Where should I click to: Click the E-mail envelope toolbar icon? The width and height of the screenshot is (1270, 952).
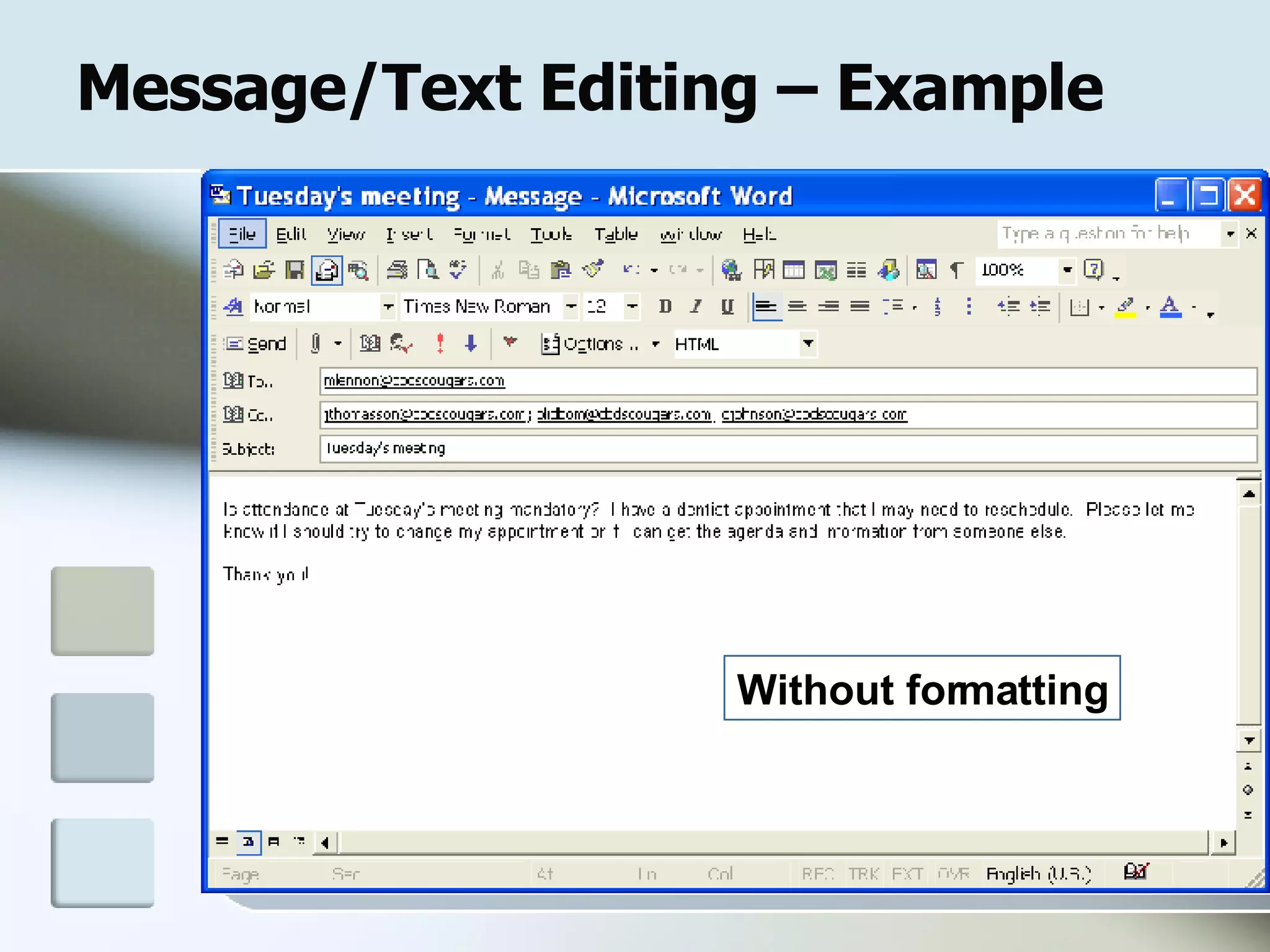(326, 270)
